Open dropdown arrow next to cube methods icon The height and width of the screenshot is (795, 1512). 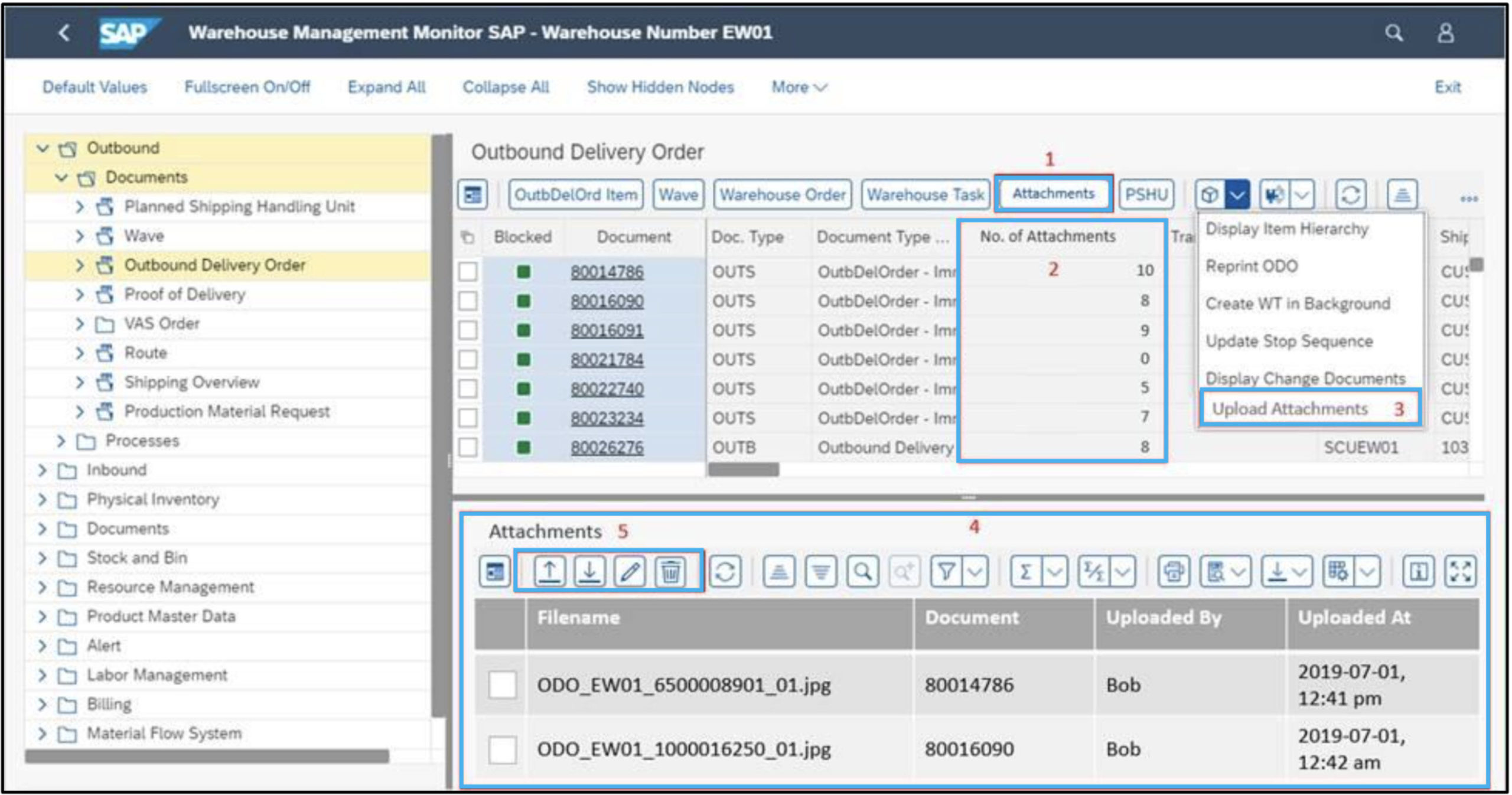pos(1237,194)
